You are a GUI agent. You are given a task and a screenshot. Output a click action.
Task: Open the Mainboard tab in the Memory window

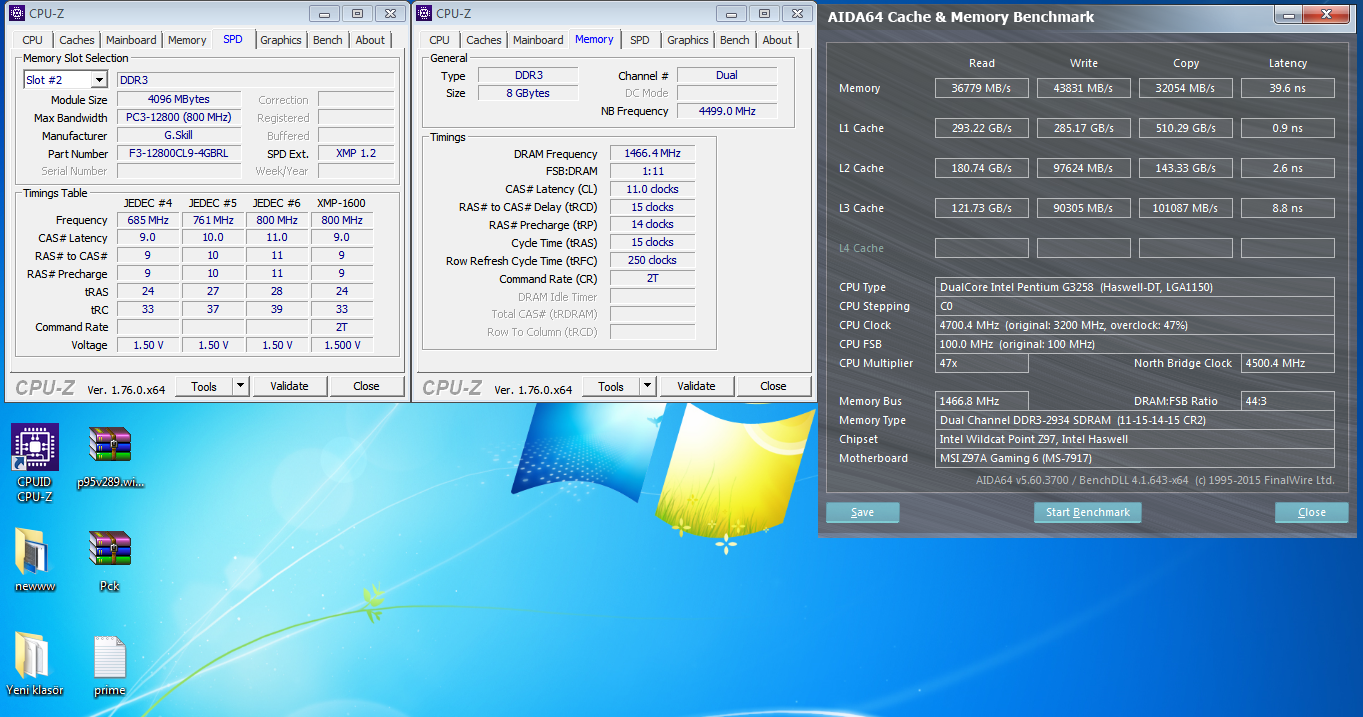tap(538, 40)
